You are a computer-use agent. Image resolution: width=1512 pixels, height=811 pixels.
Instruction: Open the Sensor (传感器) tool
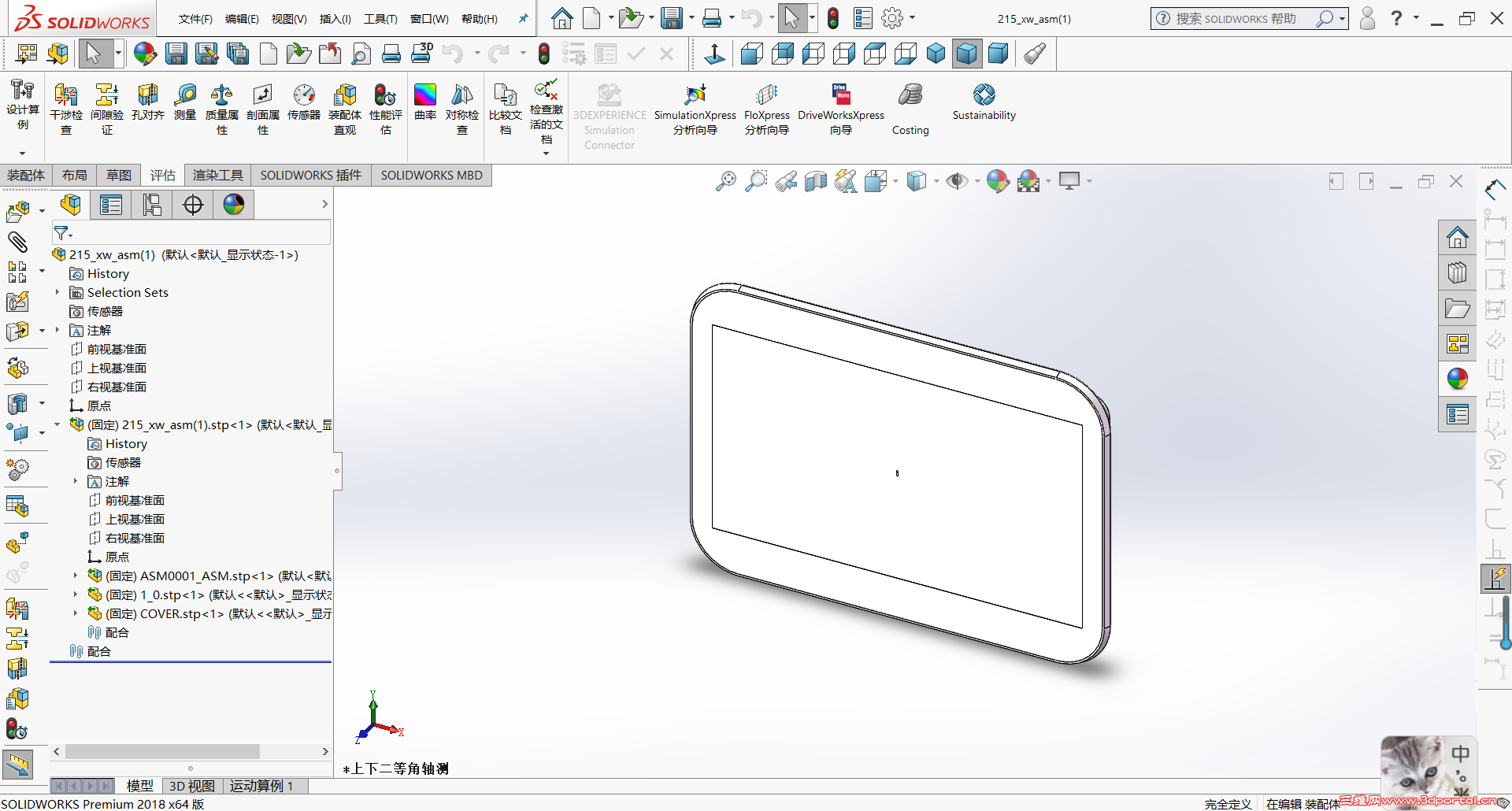tap(304, 102)
